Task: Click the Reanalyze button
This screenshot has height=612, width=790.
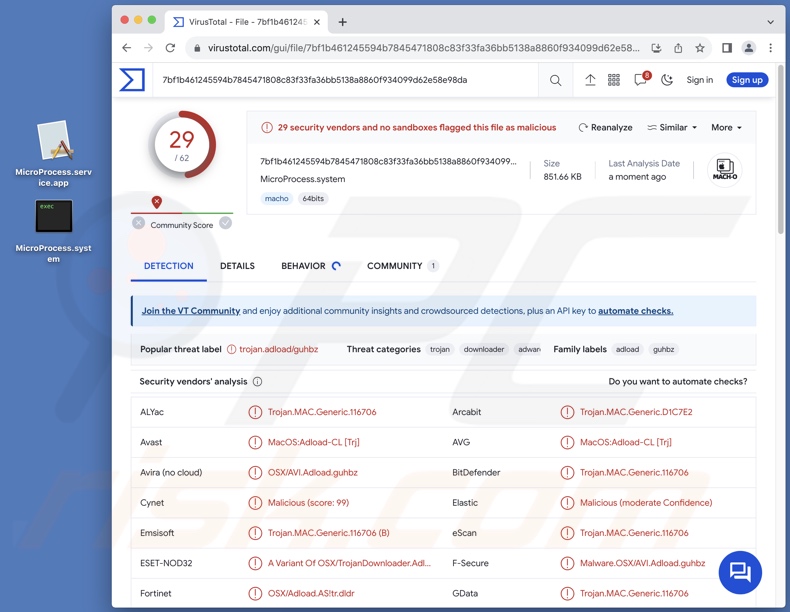Action: 605,127
